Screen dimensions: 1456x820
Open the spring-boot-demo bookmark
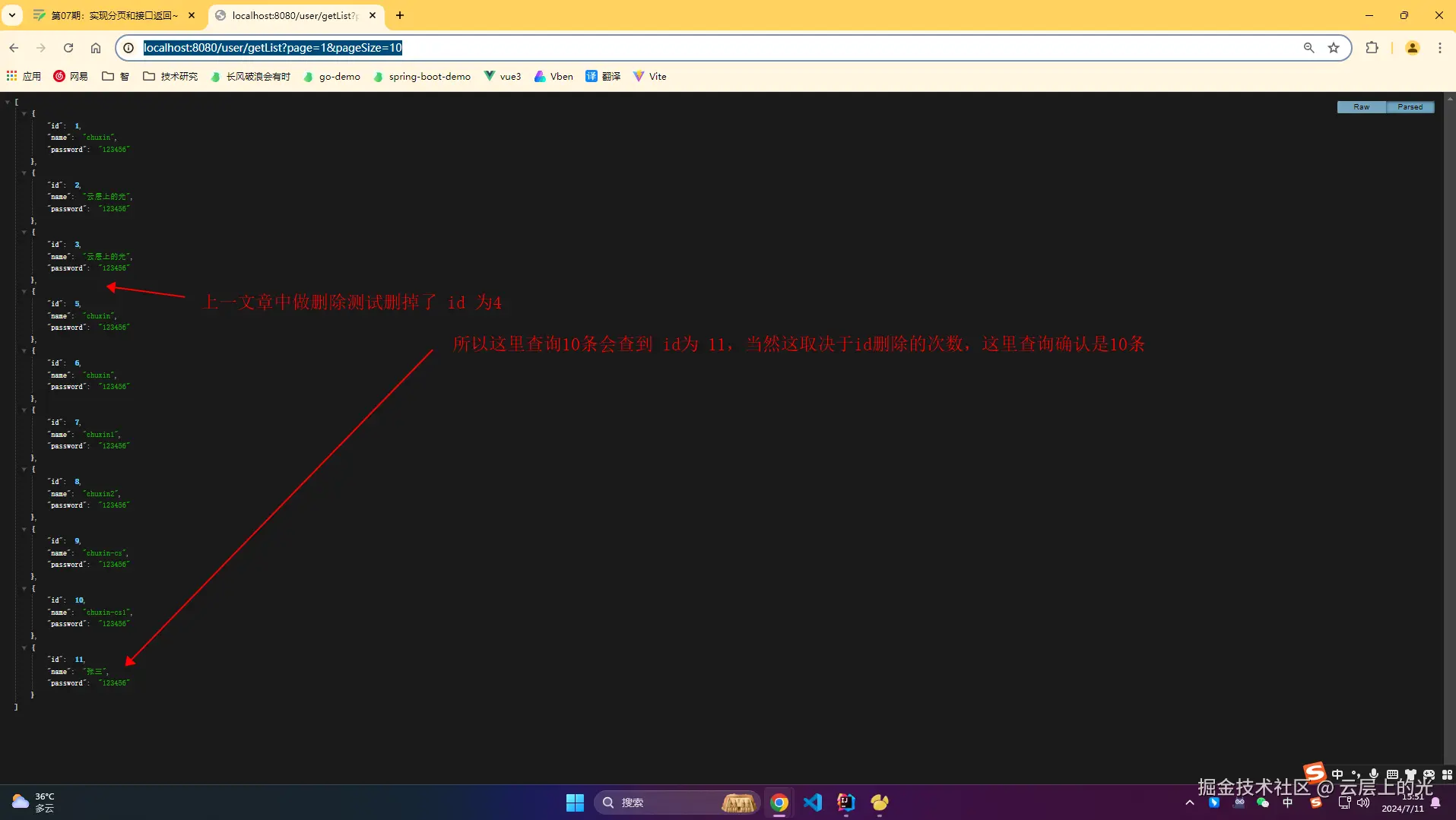click(x=422, y=76)
